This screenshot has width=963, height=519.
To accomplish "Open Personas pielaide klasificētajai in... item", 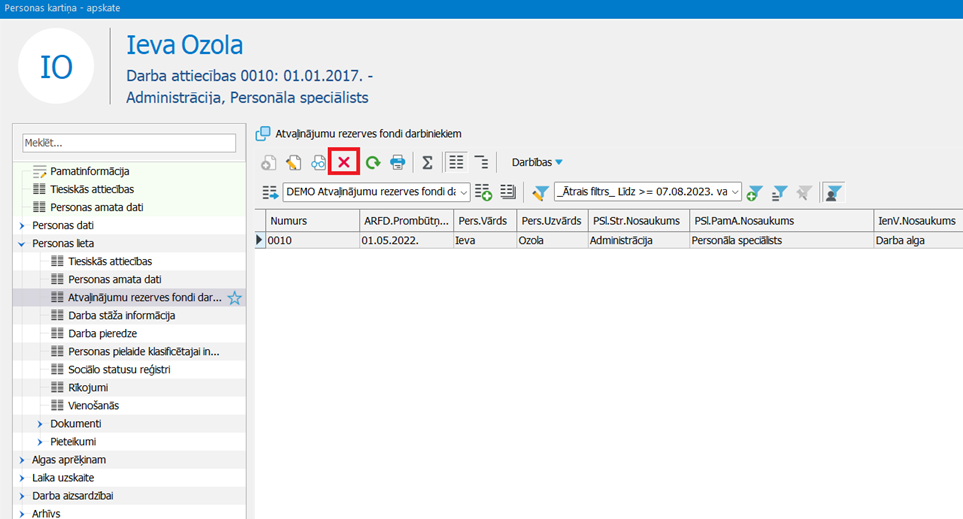I will tap(144, 351).
